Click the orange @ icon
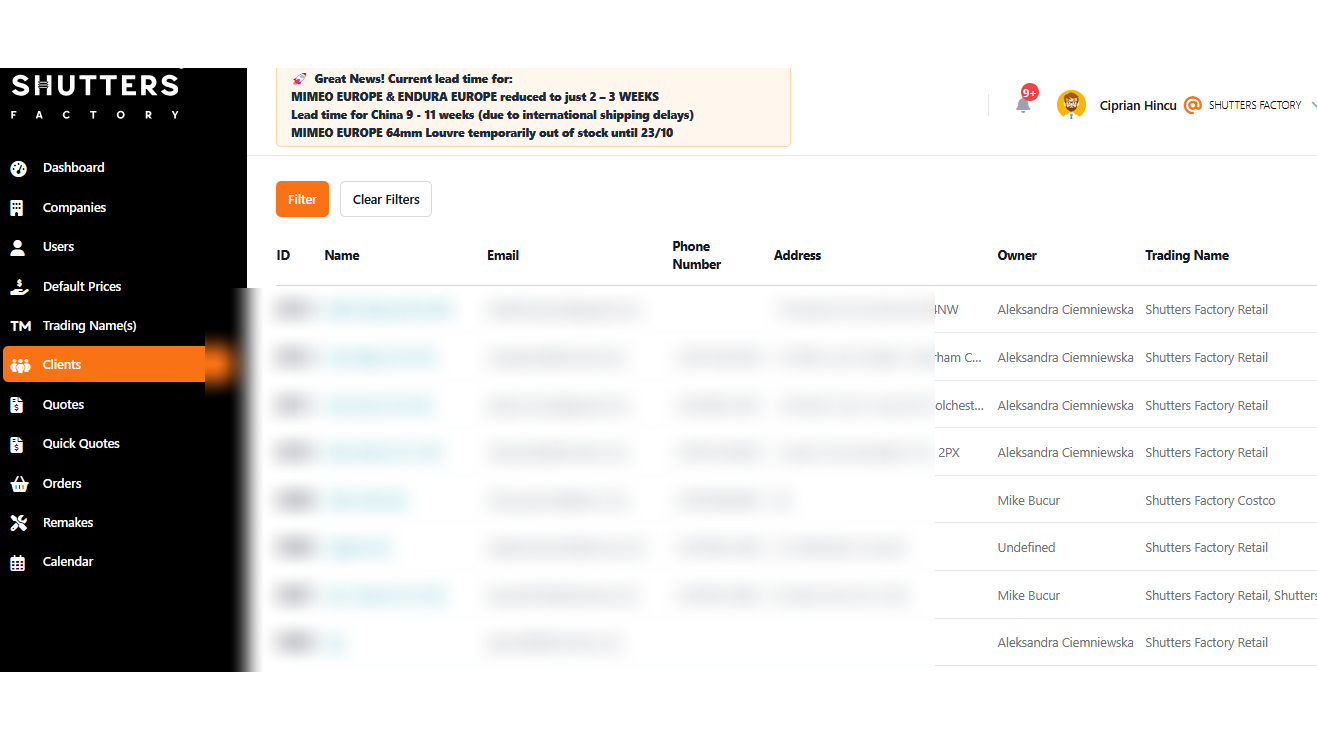This screenshot has width=1317, height=741. (1192, 105)
